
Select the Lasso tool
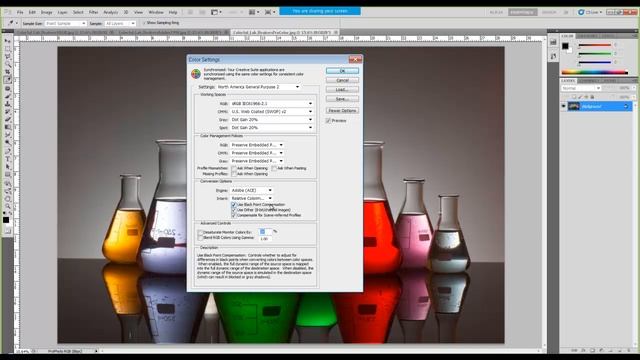point(7,56)
